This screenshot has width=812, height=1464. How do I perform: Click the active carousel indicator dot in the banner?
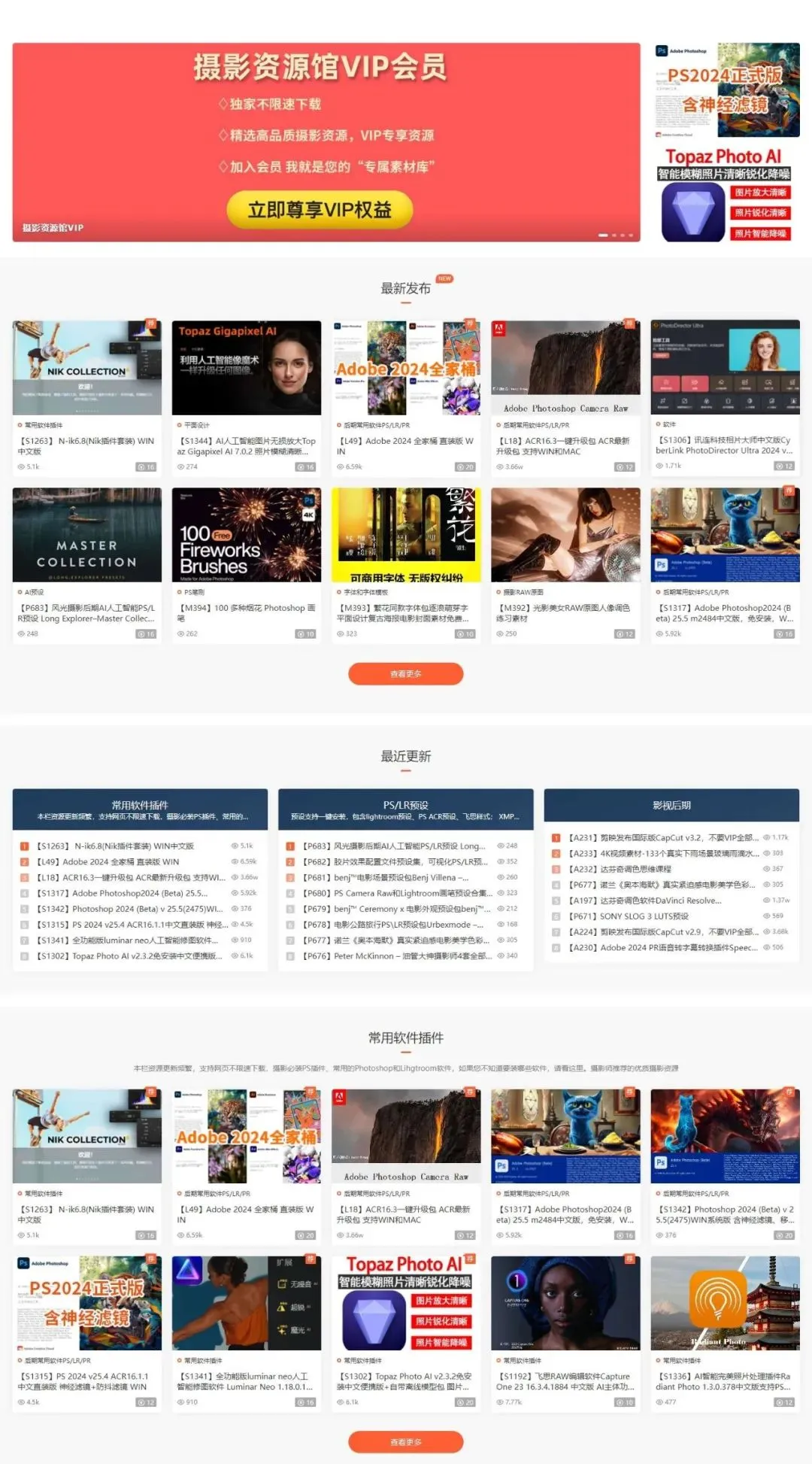603,235
